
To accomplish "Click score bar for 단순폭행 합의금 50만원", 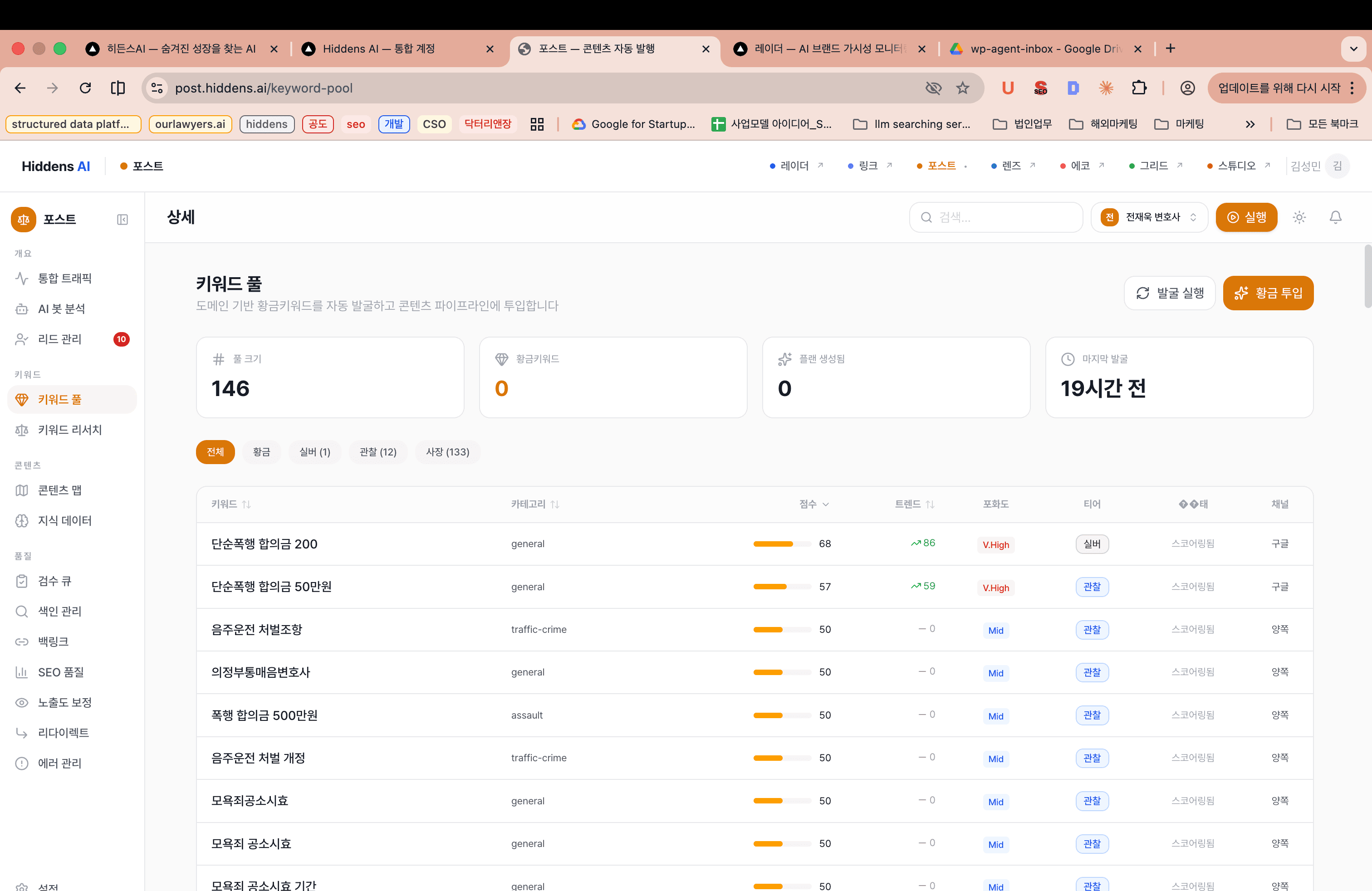I will tap(782, 587).
